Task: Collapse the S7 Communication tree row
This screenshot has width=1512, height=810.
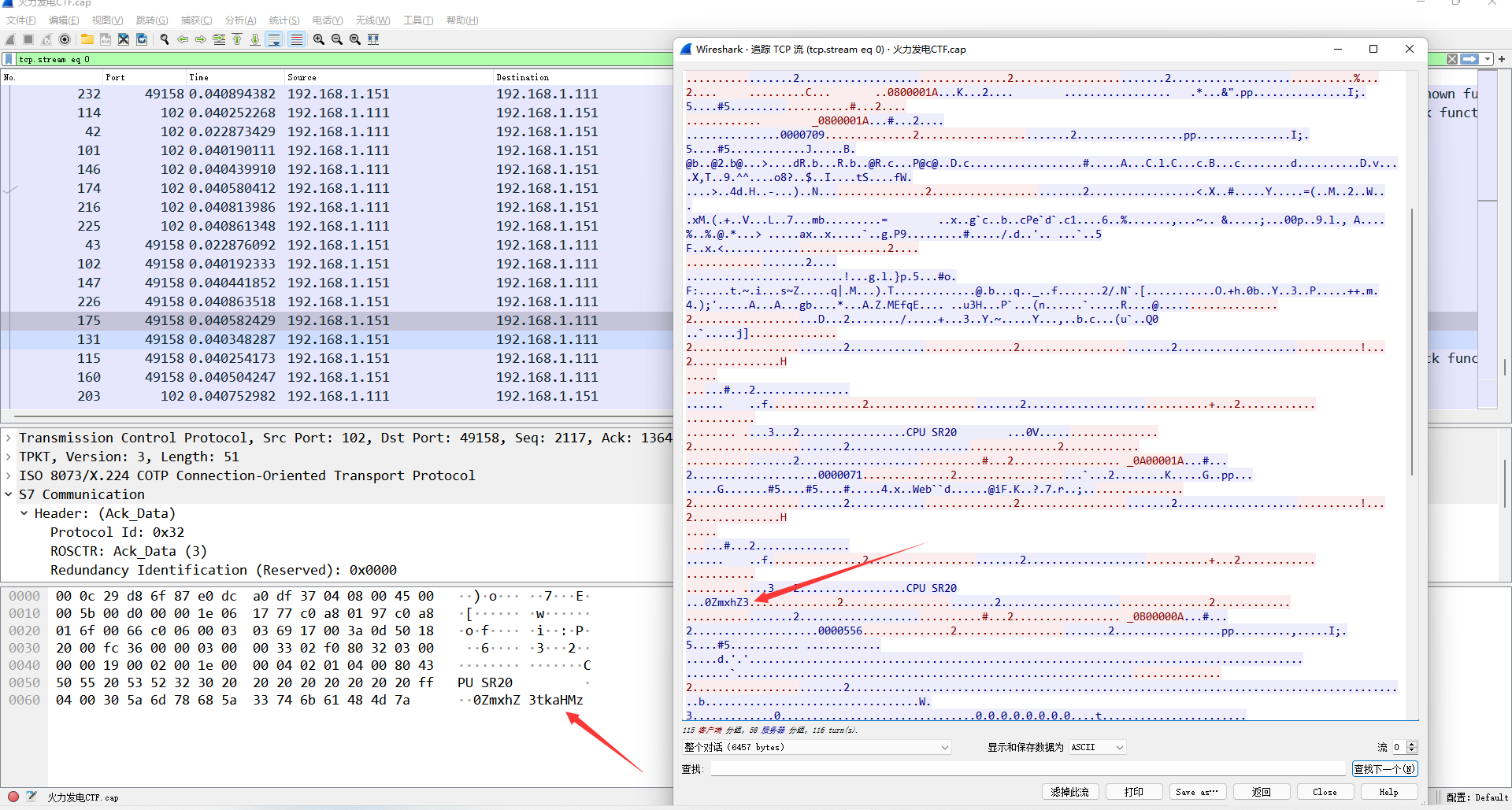Action: pos(8,494)
